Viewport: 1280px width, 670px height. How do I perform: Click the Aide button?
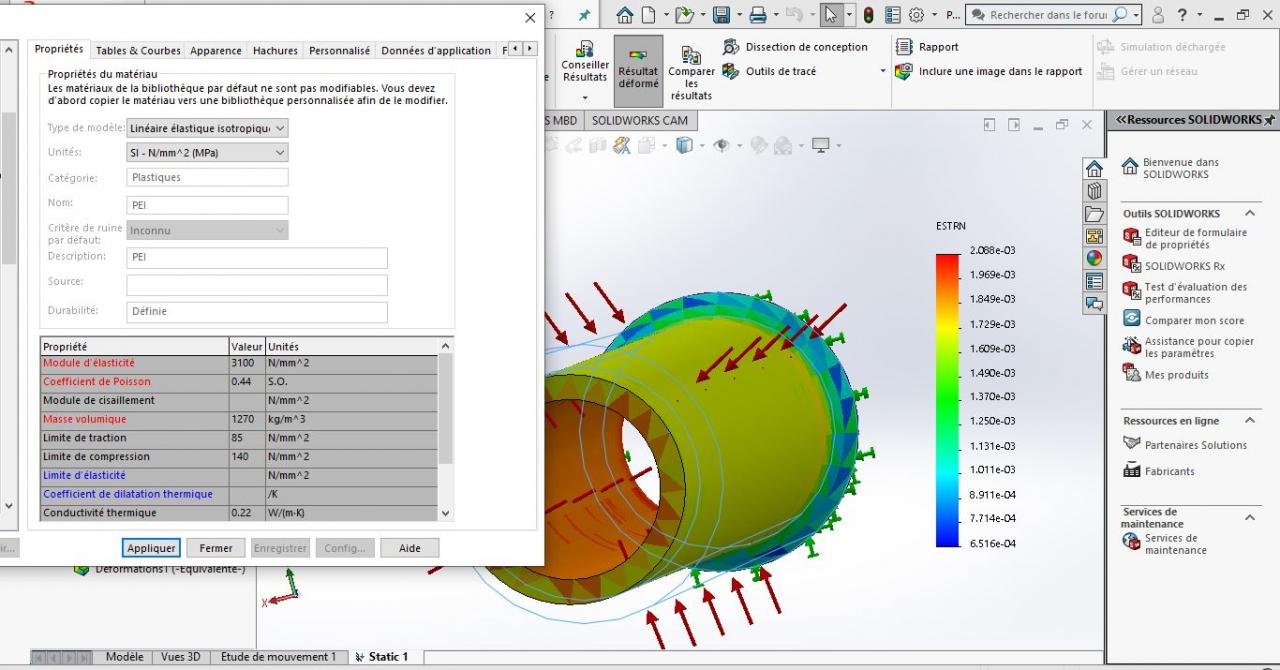[410, 548]
